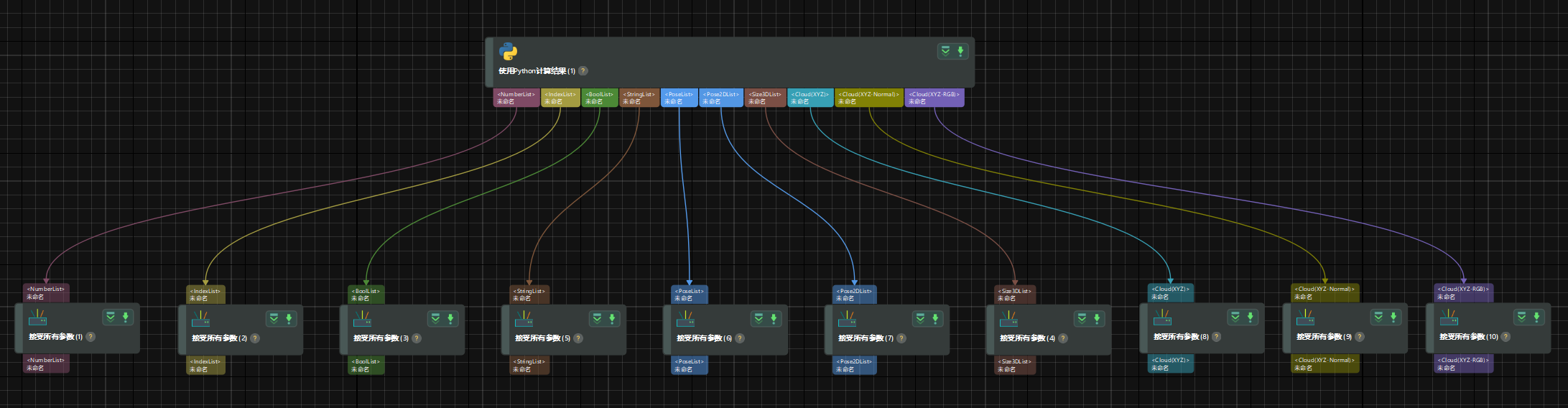Screen dimensions: 1568x408
Task: Click the question mark beside 接受所有参数 (5)
Action: [x=578, y=338]
